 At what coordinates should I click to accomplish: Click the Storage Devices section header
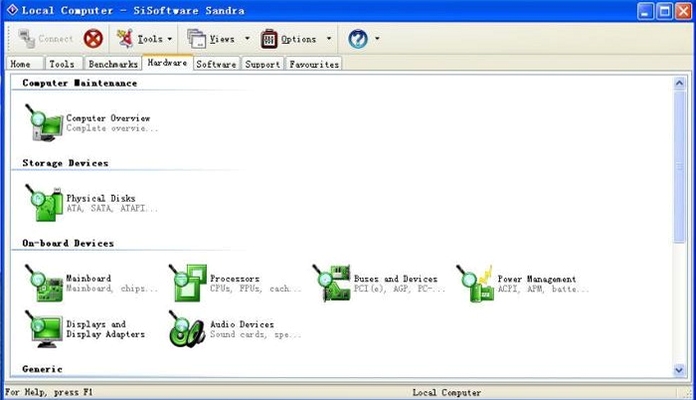pyautogui.click(x=65, y=163)
